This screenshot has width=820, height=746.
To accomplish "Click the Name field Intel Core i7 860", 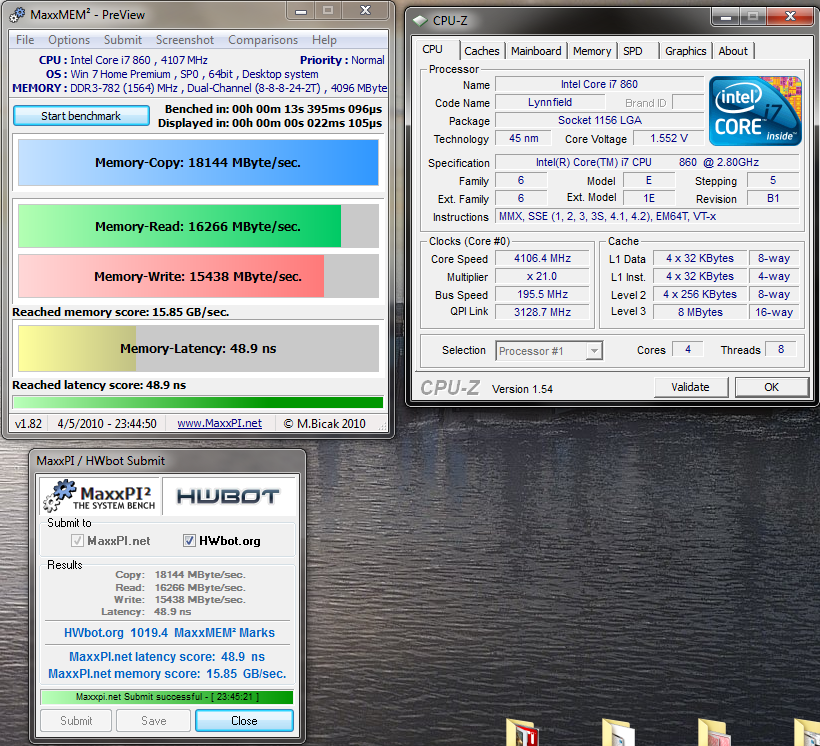I will [x=599, y=84].
